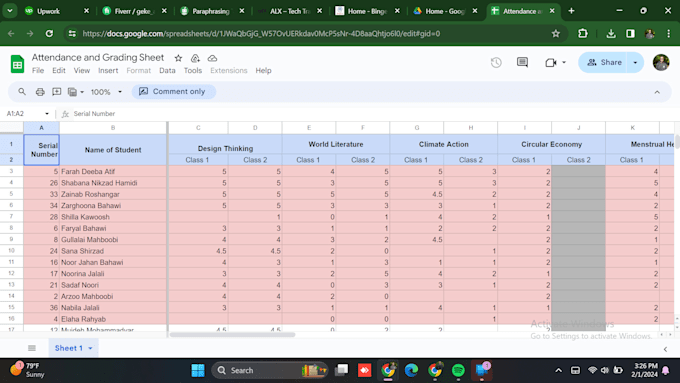Expand the filter views dropdown arrow
The image size is (680, 383).
82,92
